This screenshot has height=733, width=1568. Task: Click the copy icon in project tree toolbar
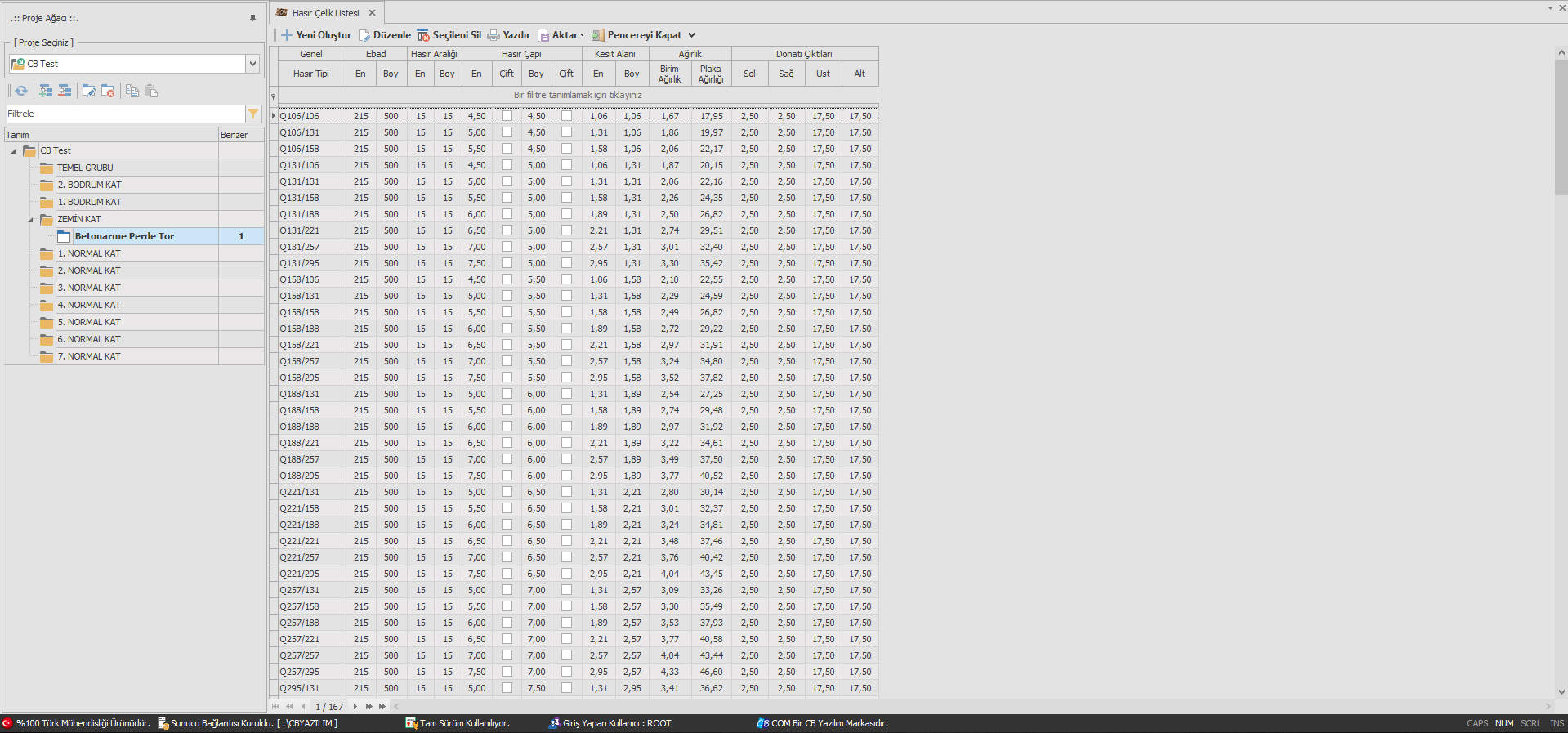(x=132, y=91)
